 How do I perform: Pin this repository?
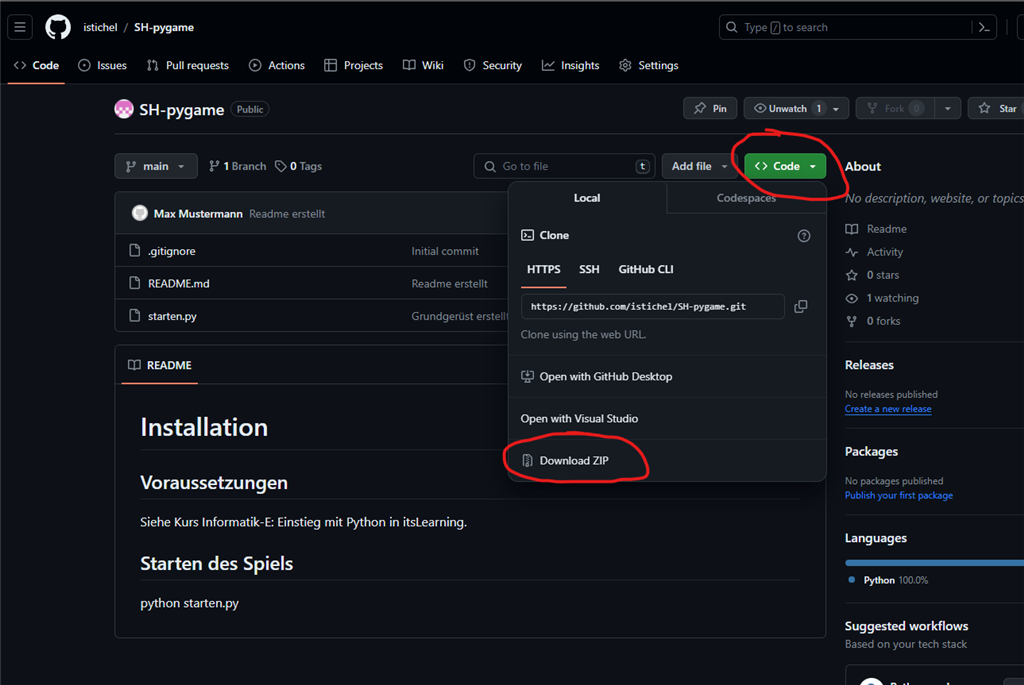710,108
